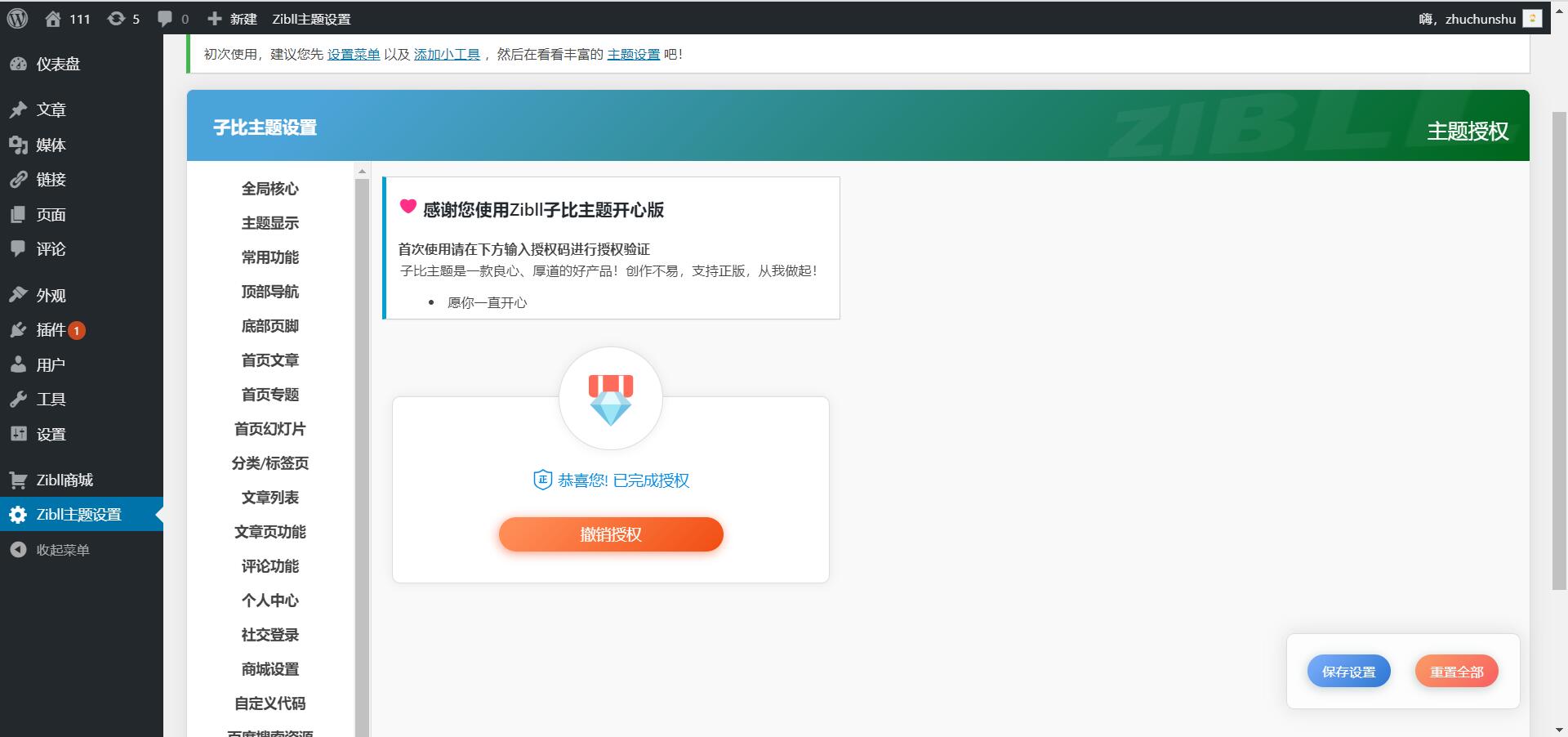Click the 主题授权 header label
The width and height of the screenshot is (1568, 737).
pos(1468,131)
